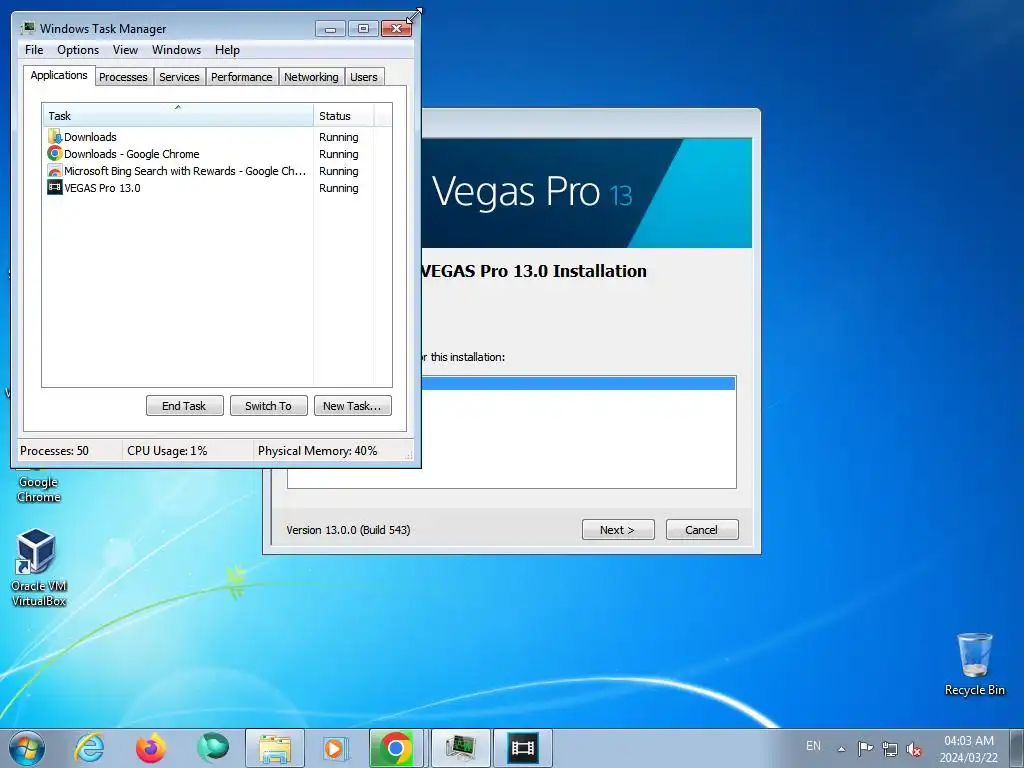The width and height of the screenshot is (1024, 768).
Task: Switch to Google Chrome in the taskbar
Action: tap(395, 748)
